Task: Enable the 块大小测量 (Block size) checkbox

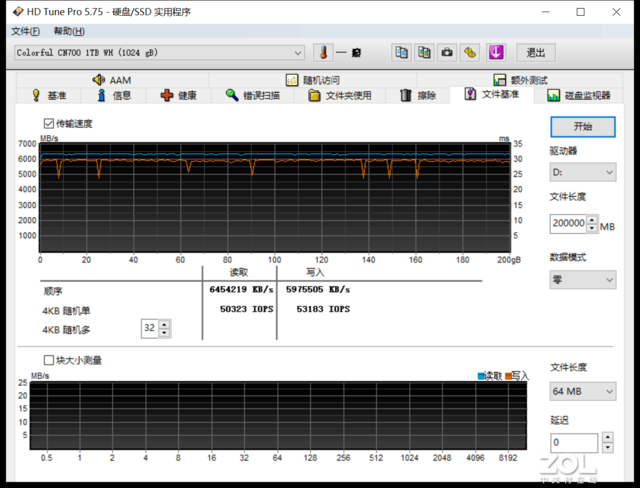Action: click(49, 359)
